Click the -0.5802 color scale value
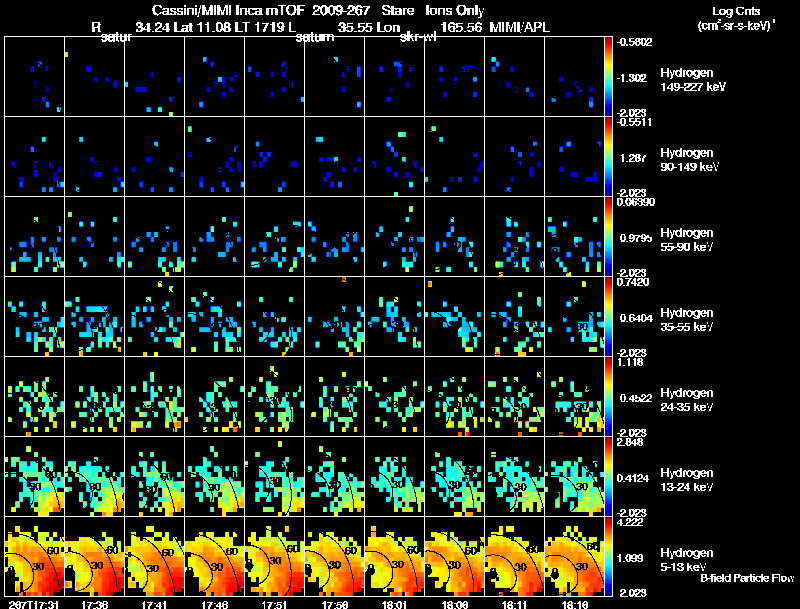Image resolution: width=800 pixels, height=609 pixels. coord(634,42)
